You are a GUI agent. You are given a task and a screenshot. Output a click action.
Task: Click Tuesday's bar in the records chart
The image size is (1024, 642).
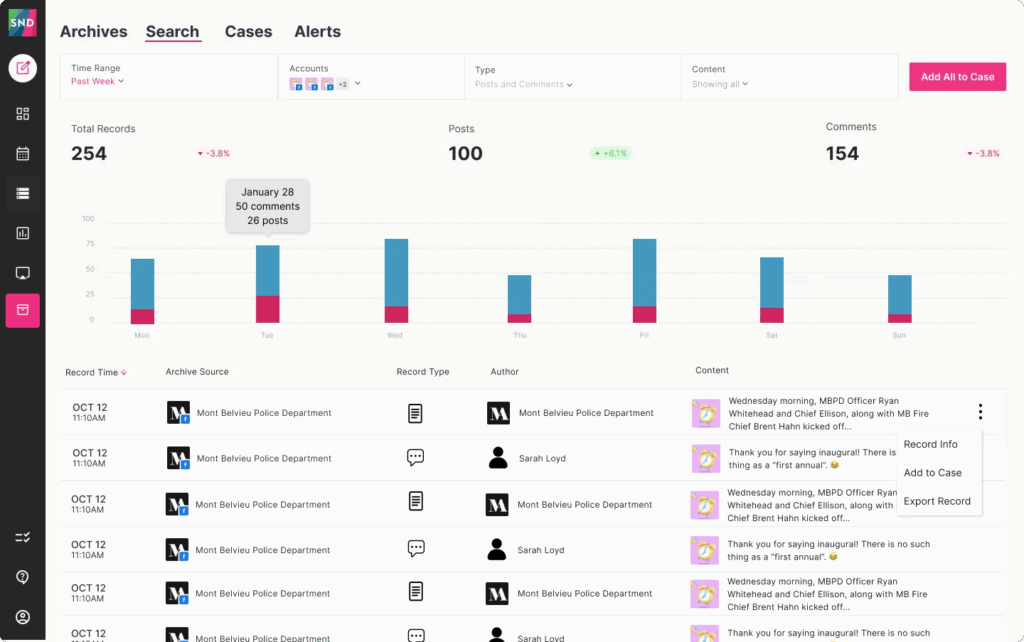coord(267,284)
